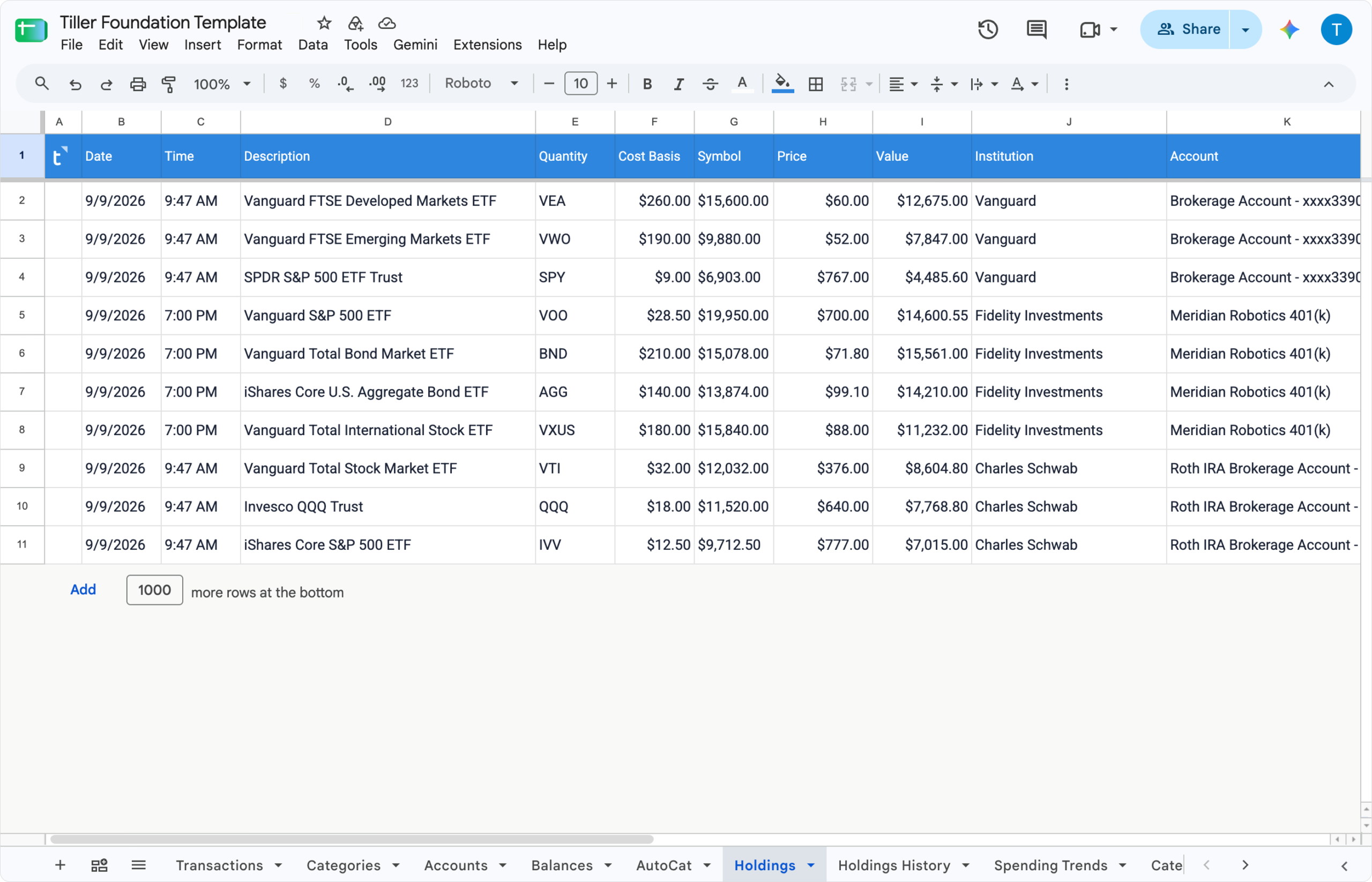Select the column D header

pyautogui.click(x=388, y=122)
